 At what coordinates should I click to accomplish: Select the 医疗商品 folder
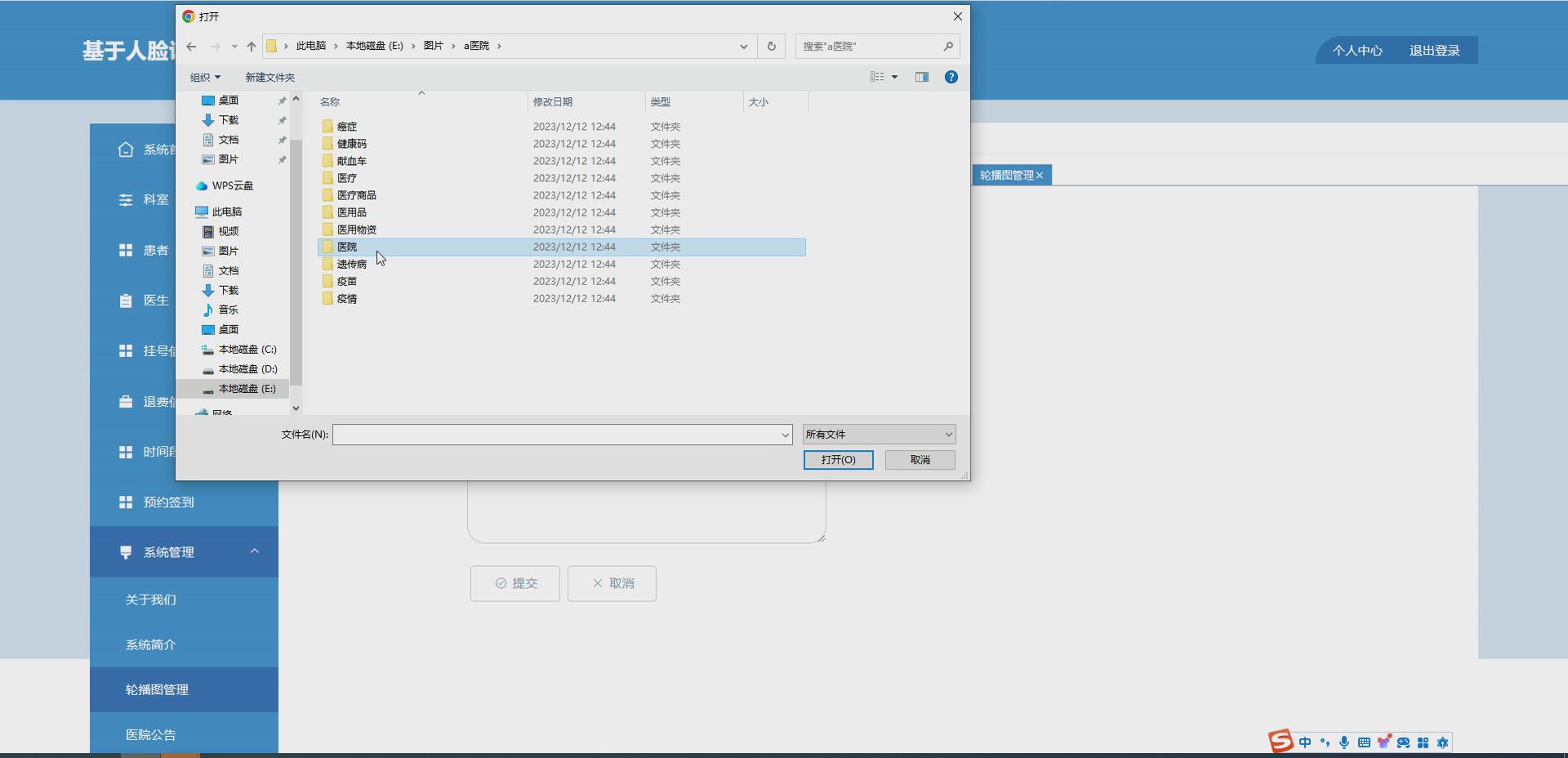(357, 195)
